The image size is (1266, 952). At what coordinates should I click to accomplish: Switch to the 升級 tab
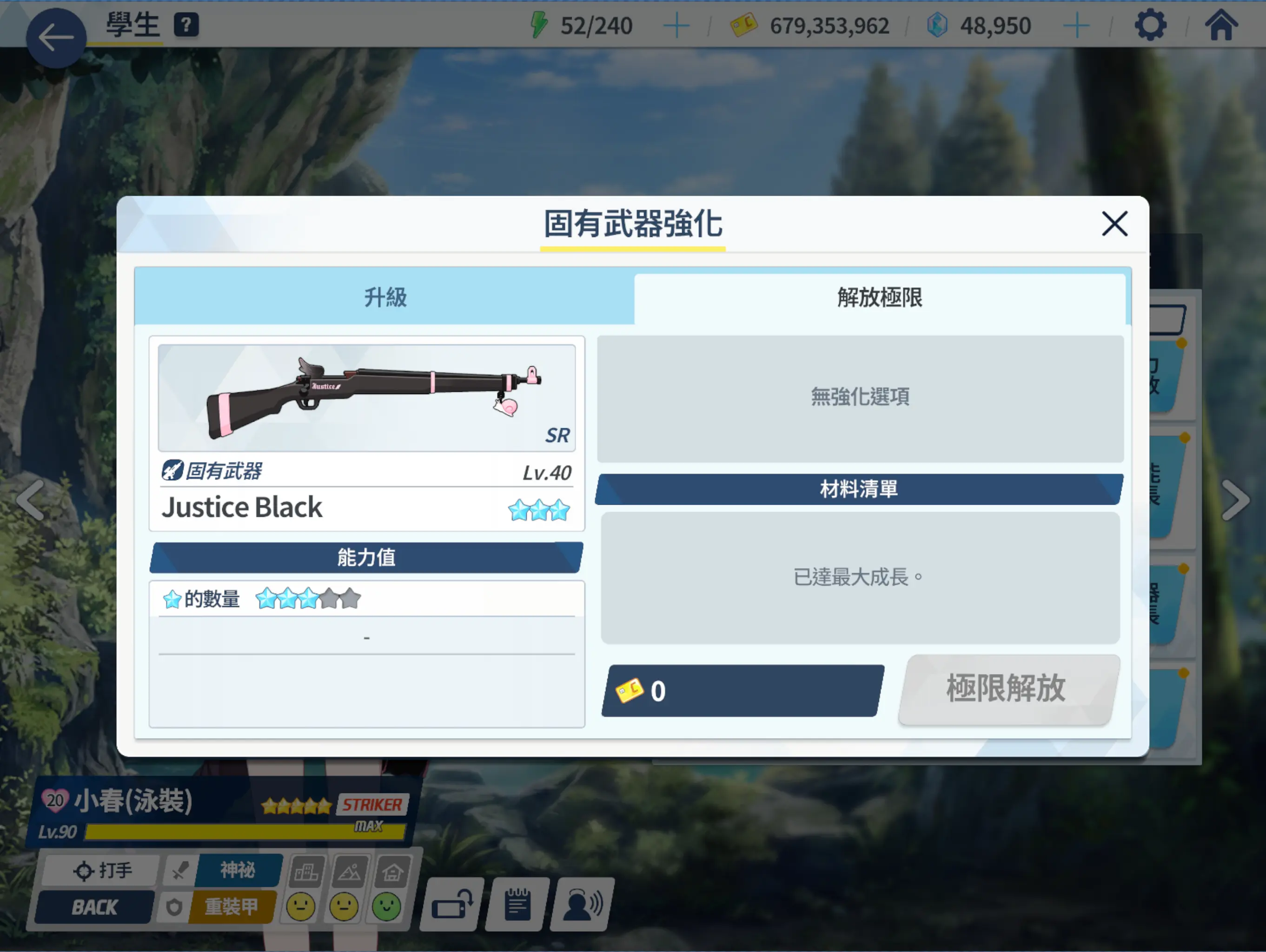pyautogui.click(x=384, y=297)
